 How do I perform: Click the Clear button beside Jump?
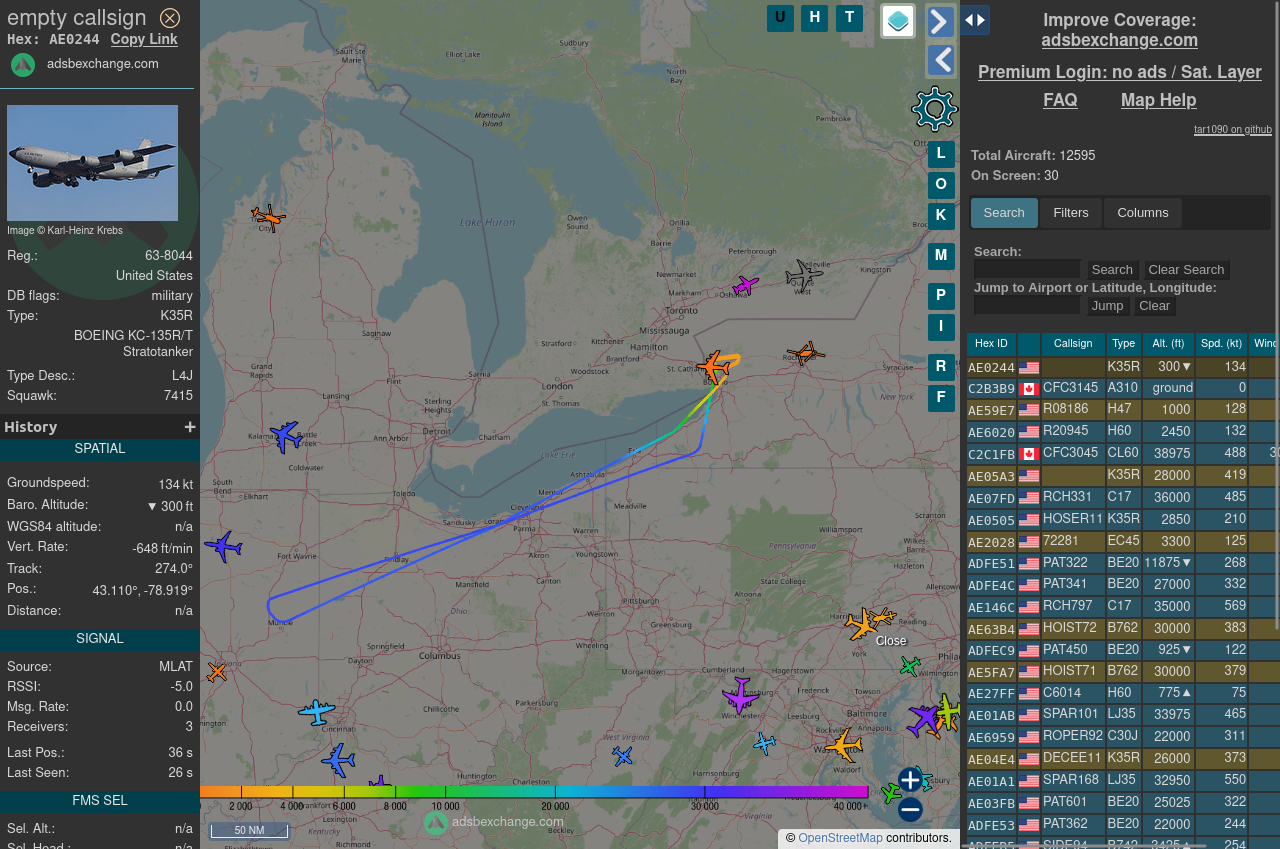[1154, 306]
